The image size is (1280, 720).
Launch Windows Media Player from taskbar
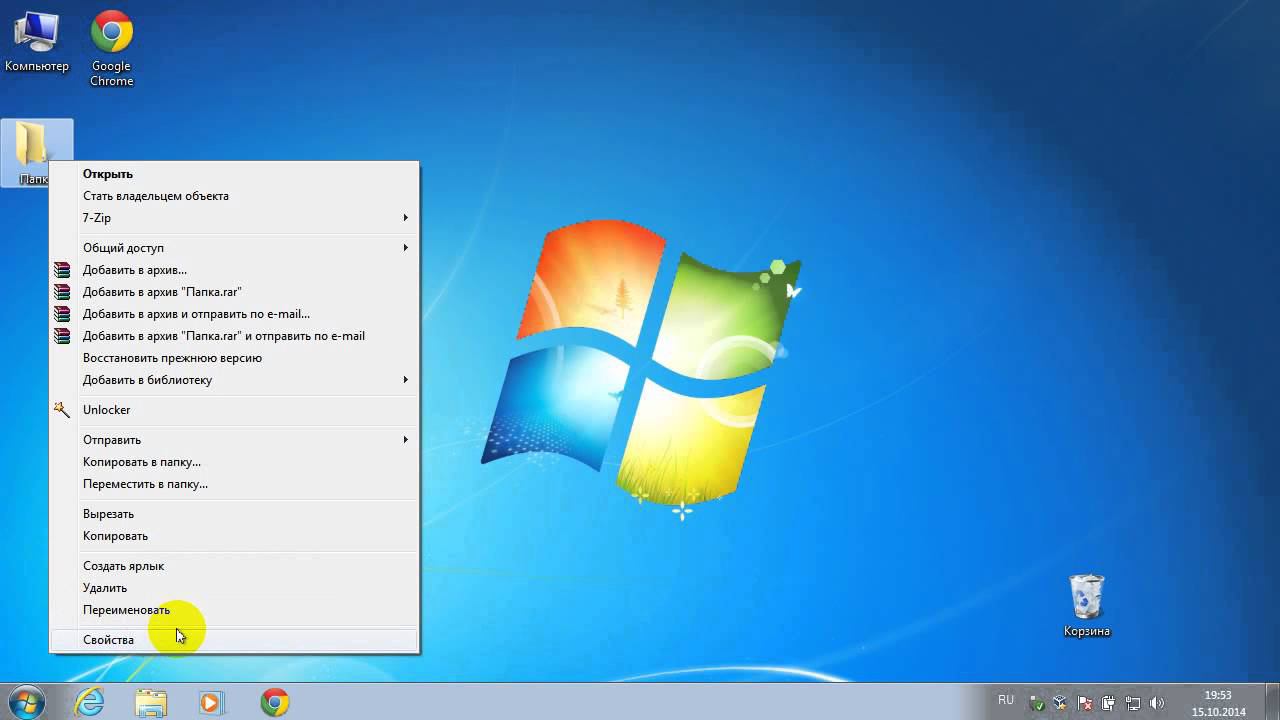(211, 702)
